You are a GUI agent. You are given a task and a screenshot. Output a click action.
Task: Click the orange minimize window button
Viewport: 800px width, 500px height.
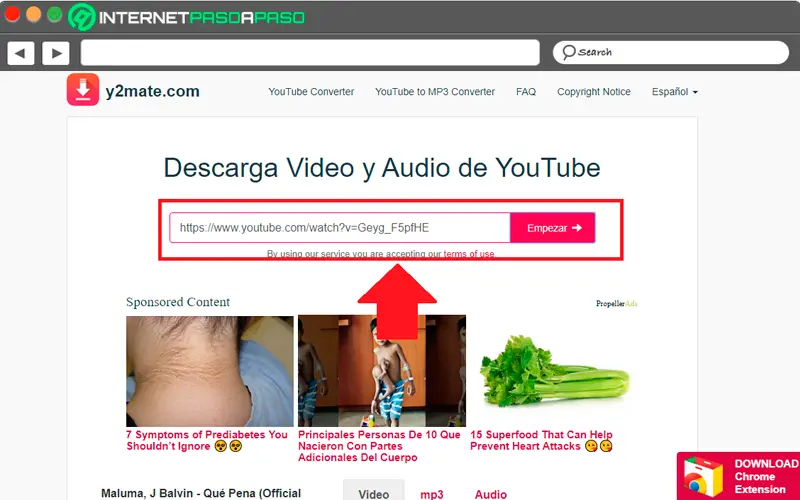pyautogui.click(x=33, y=14)
